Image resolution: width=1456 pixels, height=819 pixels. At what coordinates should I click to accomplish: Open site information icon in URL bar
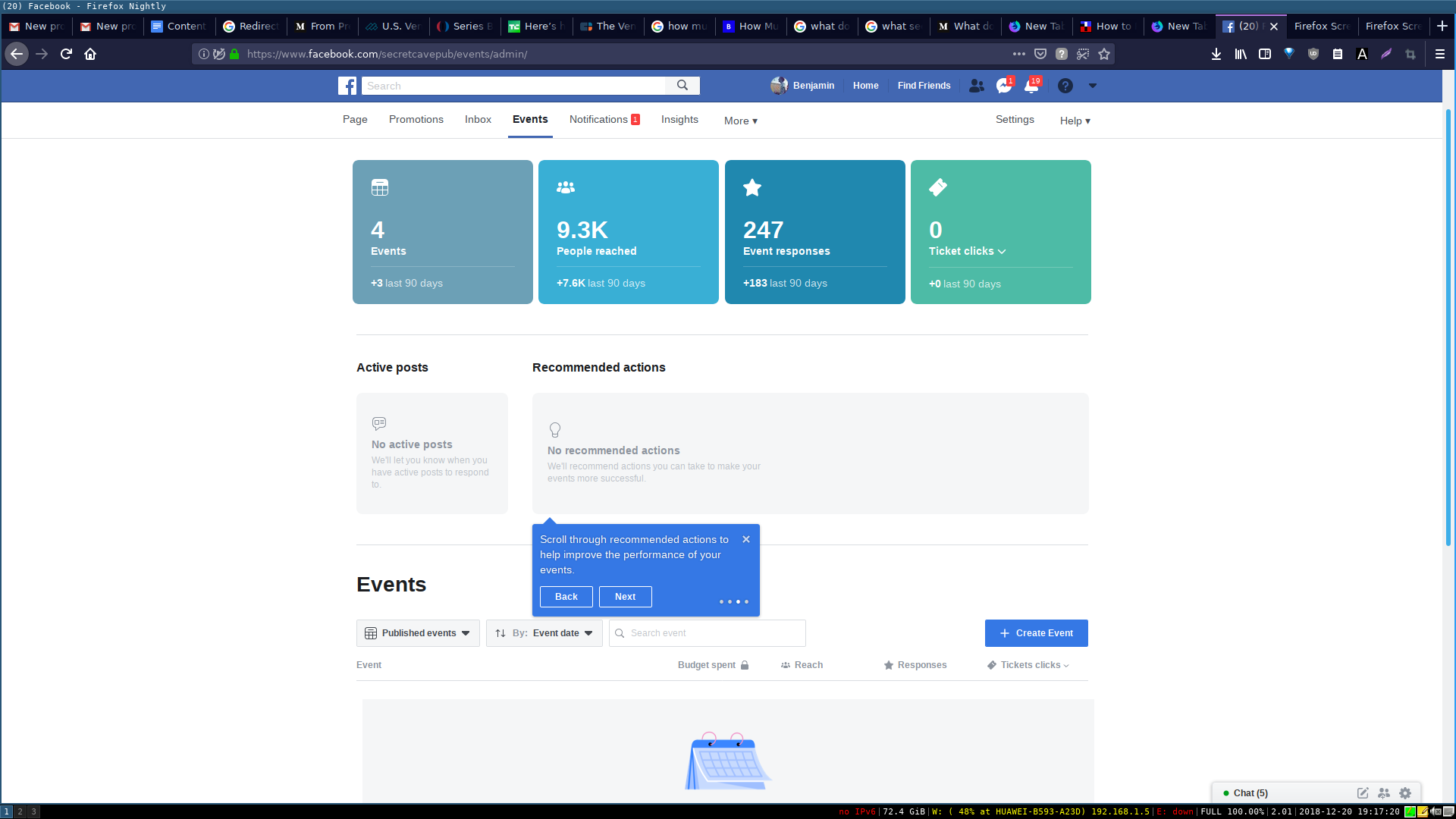pyautogui.click(x=203, y=54)
